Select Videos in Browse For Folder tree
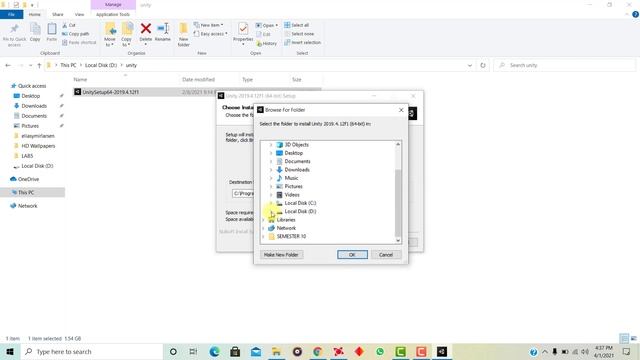 point(292,195)
